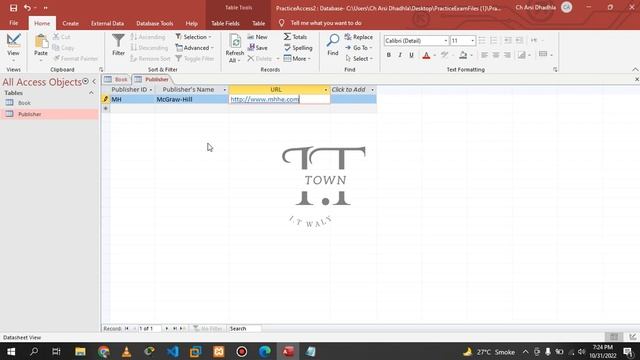Expand the Select dropdown in Find group

coord(359,59)
